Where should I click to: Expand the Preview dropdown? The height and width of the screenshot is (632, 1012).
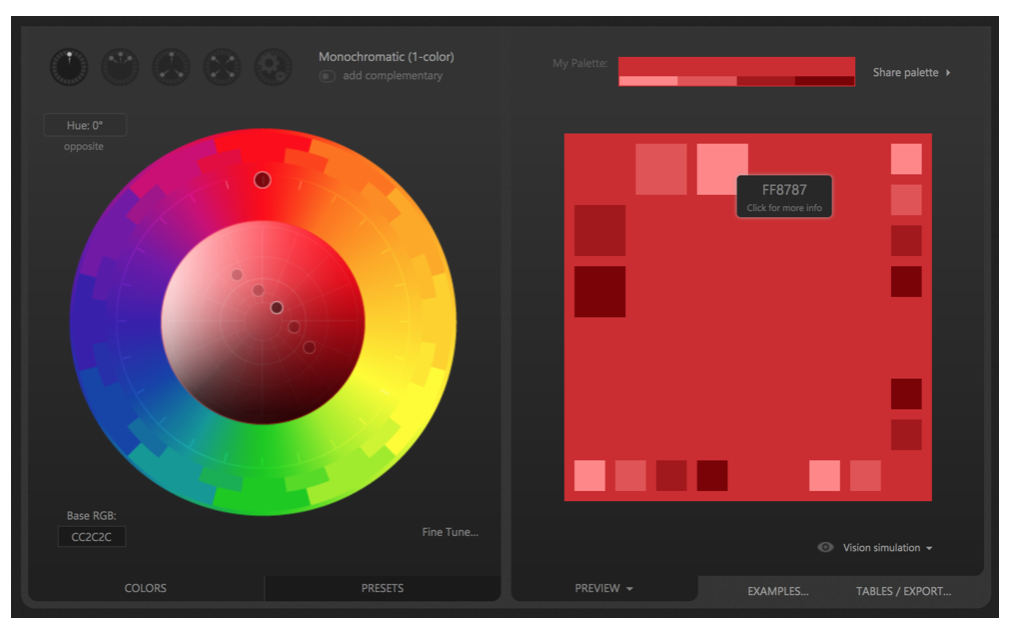pos(602,589)
